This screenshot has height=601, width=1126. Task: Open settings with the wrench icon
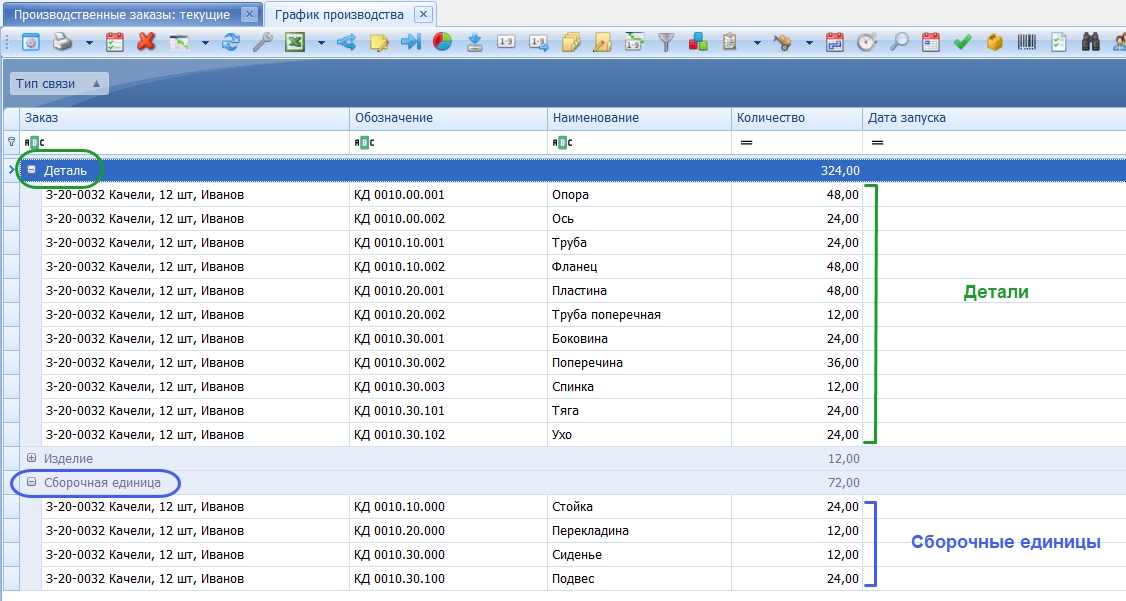(x=262, y=42)
